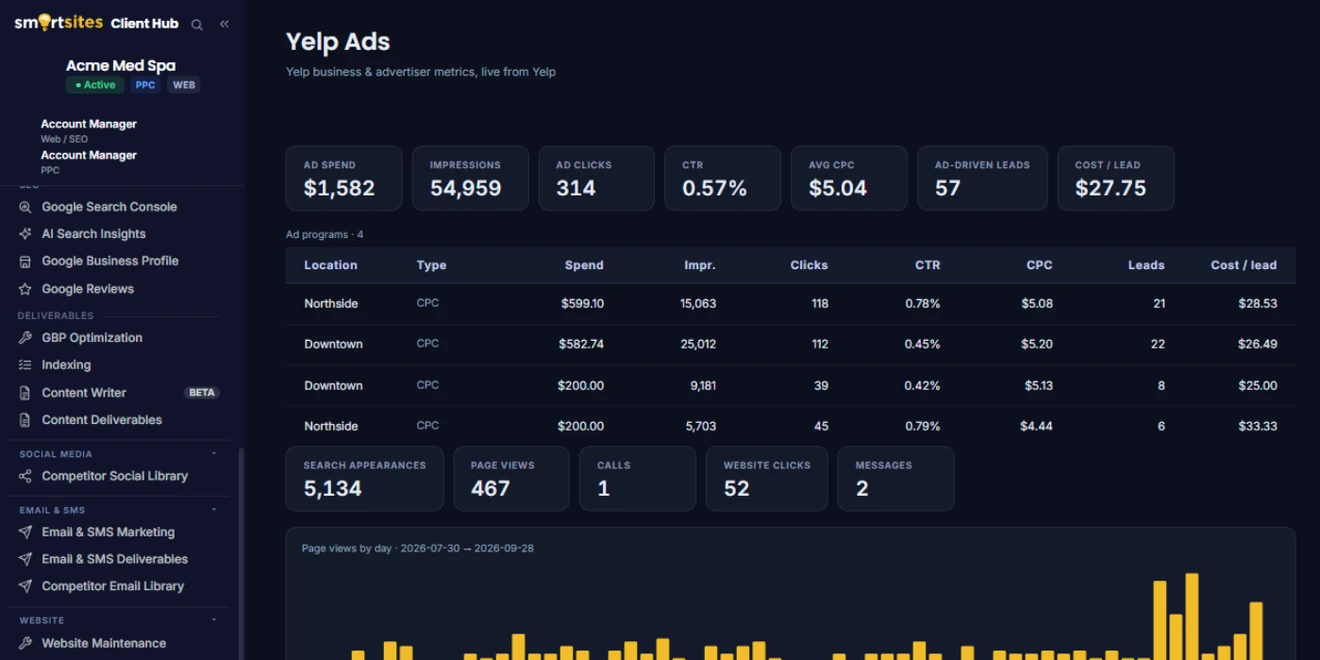
Task: Click the WEB badge under Acme Med Spa
Action: click(x=184, y=85)
